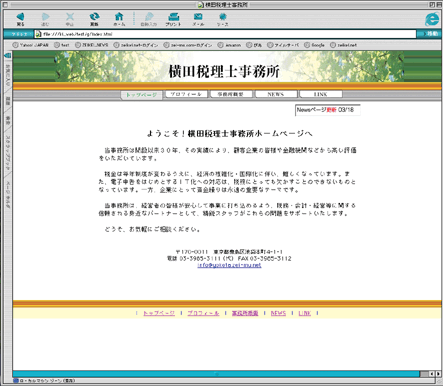The width and height of the screenshot is (443, 386).
Task: Open the last zeikei.net favorites bar link
Action: pyautogui.click(x=344, y=45)
